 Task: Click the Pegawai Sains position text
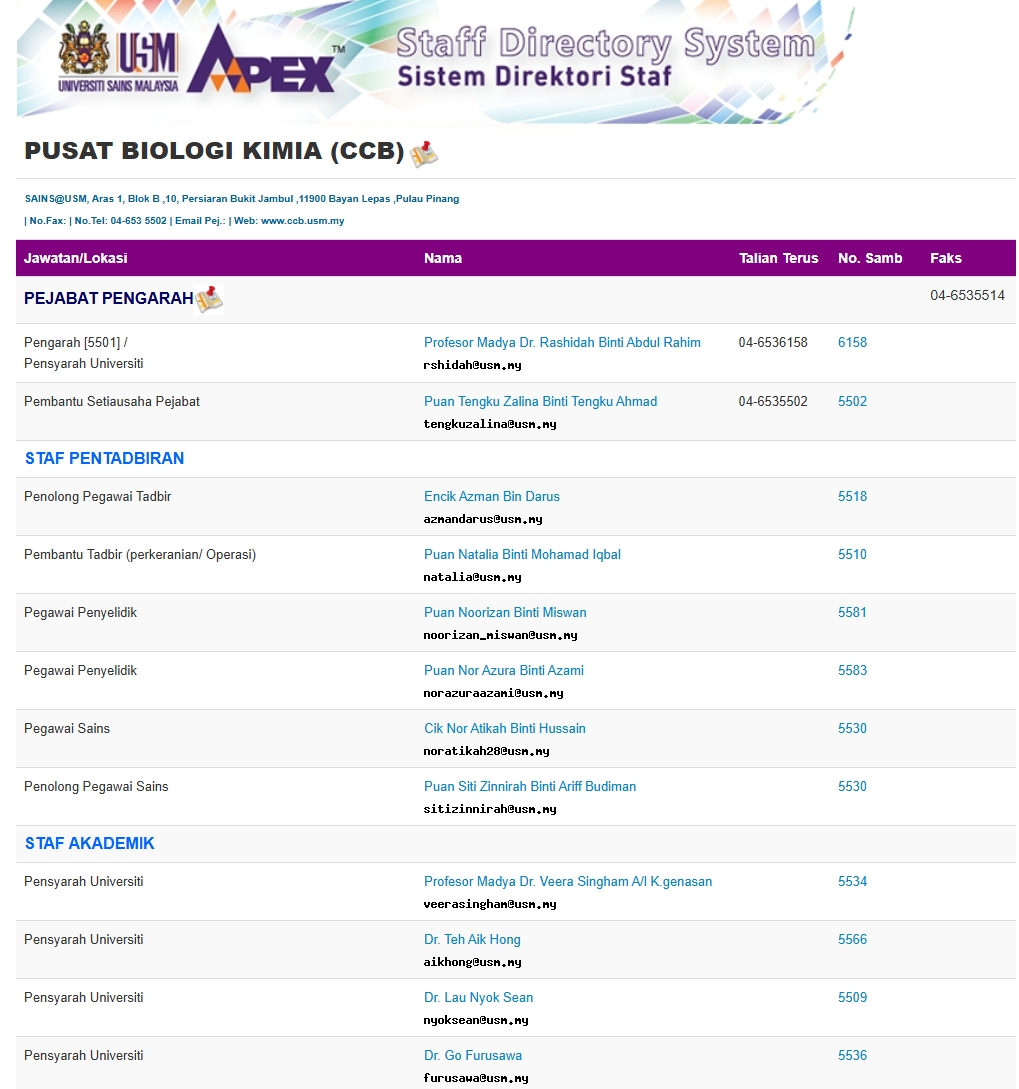67,729
